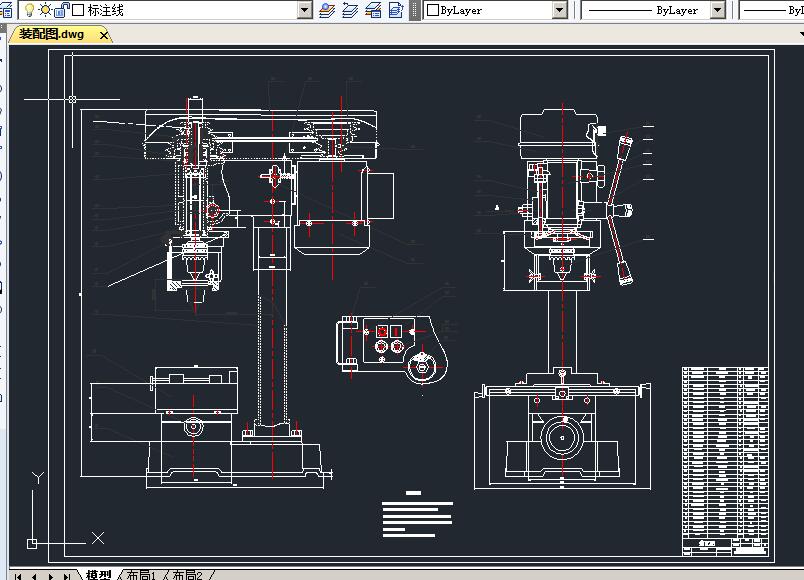Expand the 标注线 layer dropdown list
Screen dimensions: 804x580
305,10
